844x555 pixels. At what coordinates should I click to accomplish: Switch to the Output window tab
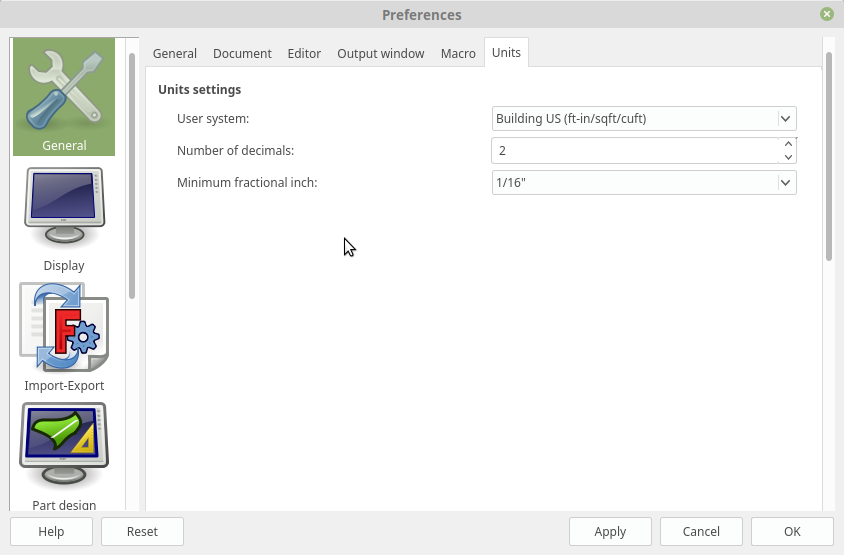pyautogui.click(x=381, y=53)
